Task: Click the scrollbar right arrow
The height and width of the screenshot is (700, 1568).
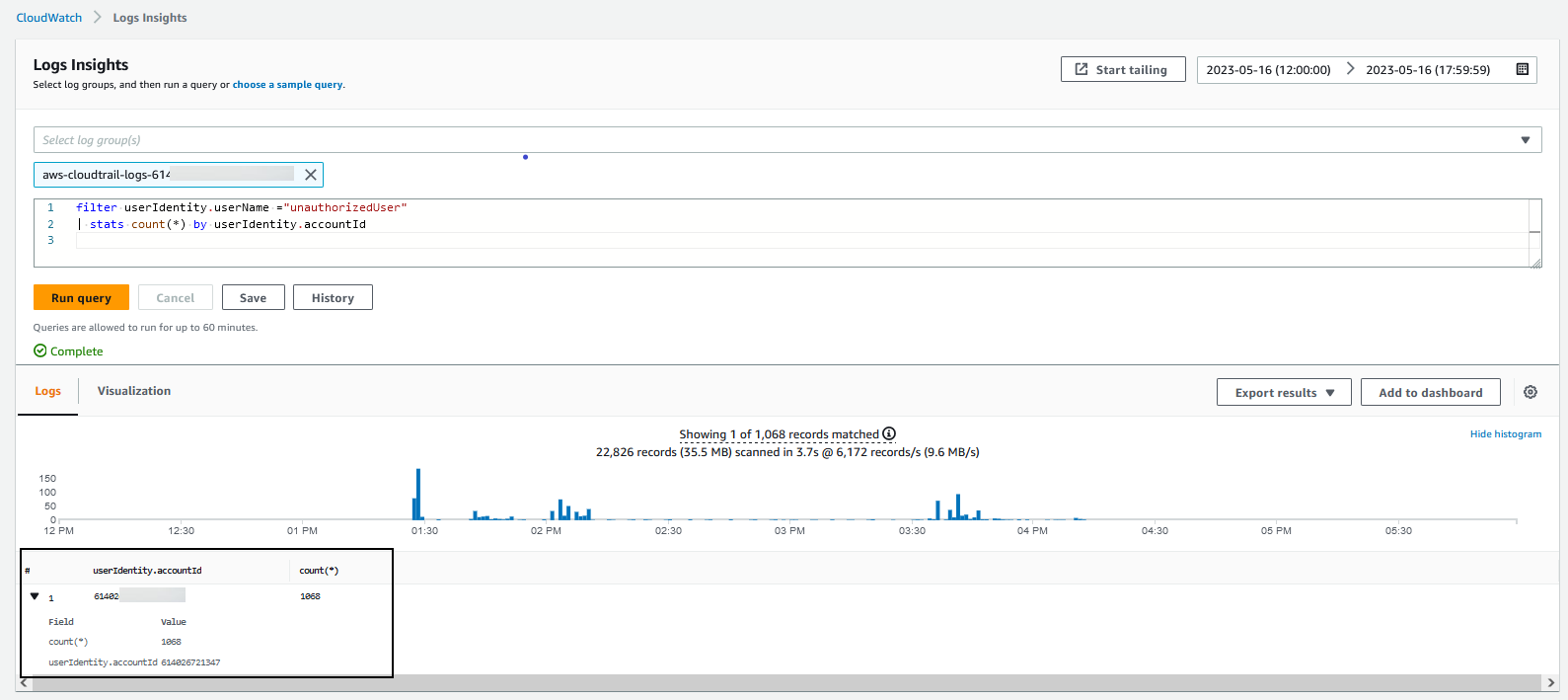Action: tap(1551, 682)
